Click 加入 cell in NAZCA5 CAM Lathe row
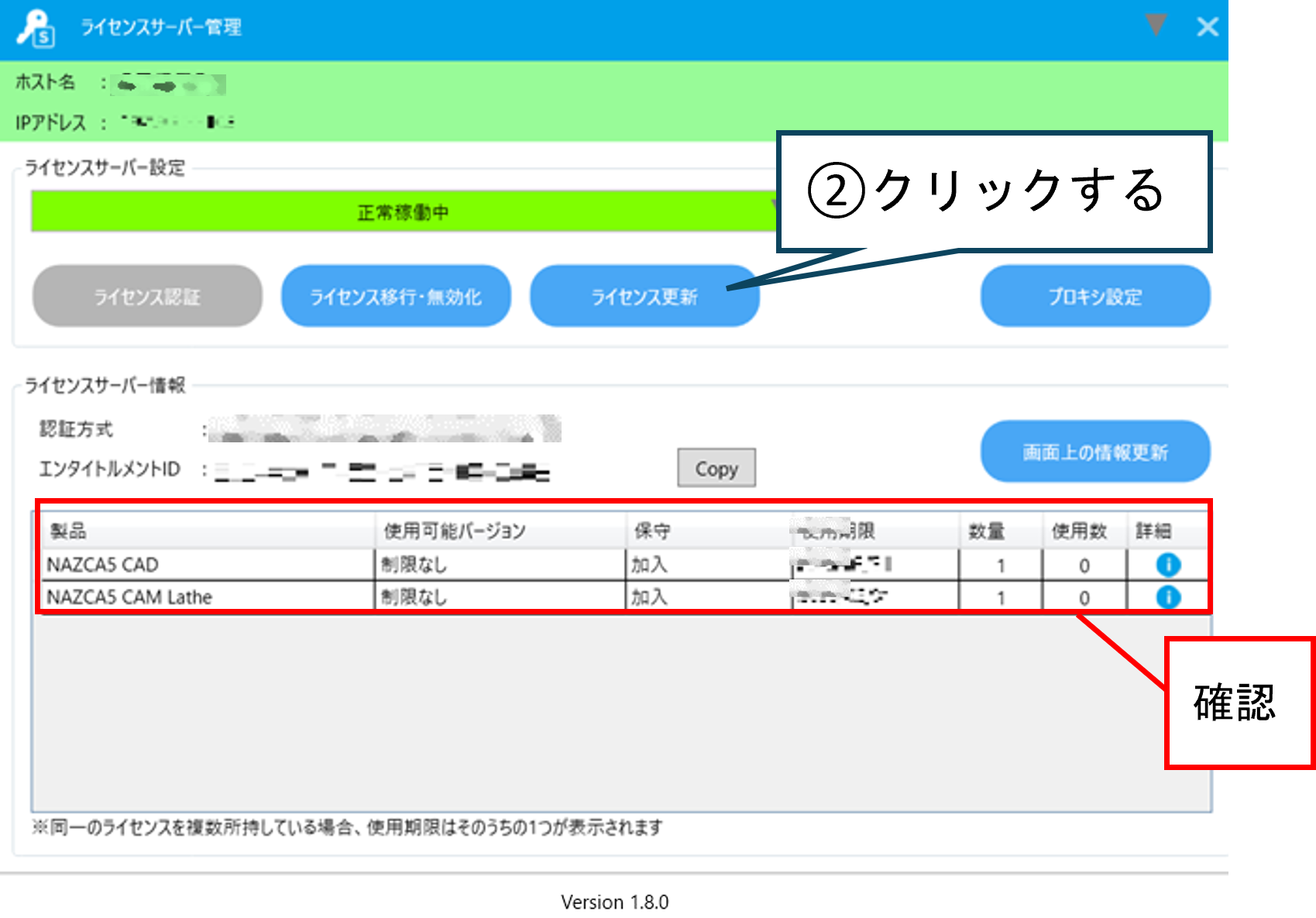Viewport: 1316px width, 918px height. click(x=708, y=597)
